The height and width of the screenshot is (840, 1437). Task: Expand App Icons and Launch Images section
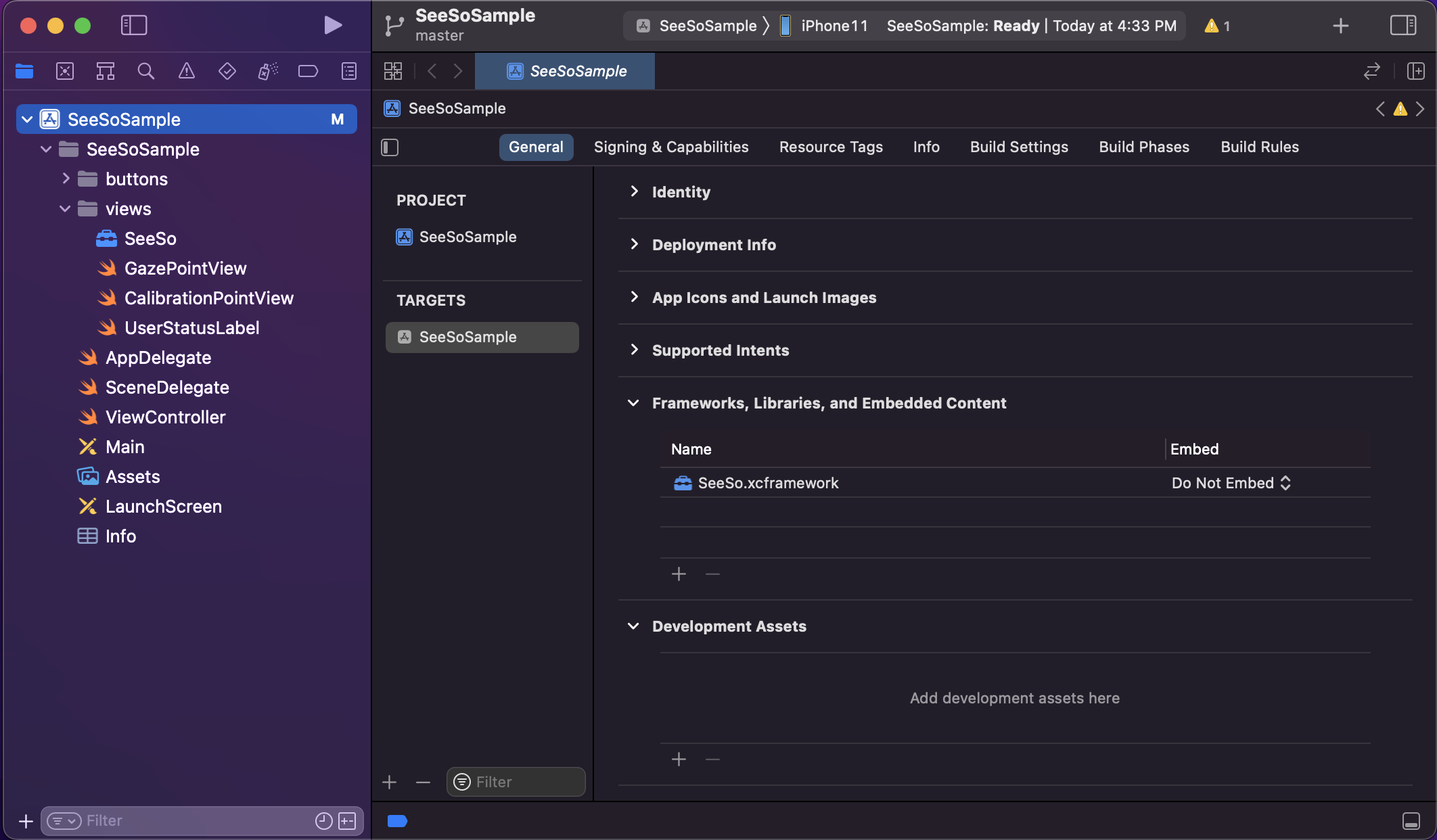click(x=634, y=297)
